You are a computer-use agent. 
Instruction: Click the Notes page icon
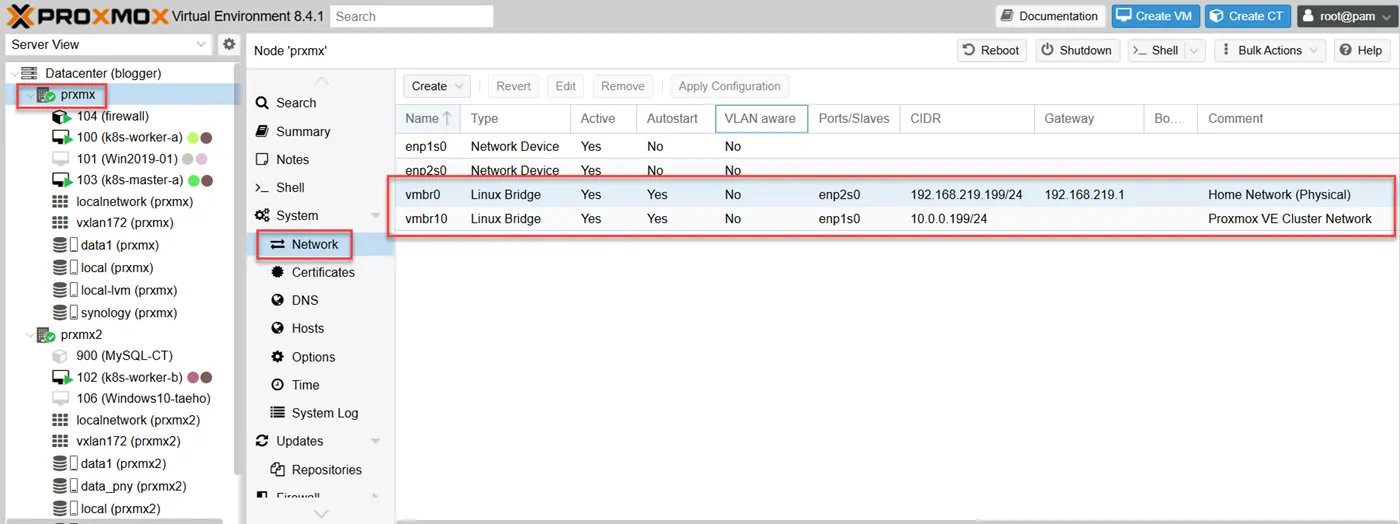coord(262,159)
